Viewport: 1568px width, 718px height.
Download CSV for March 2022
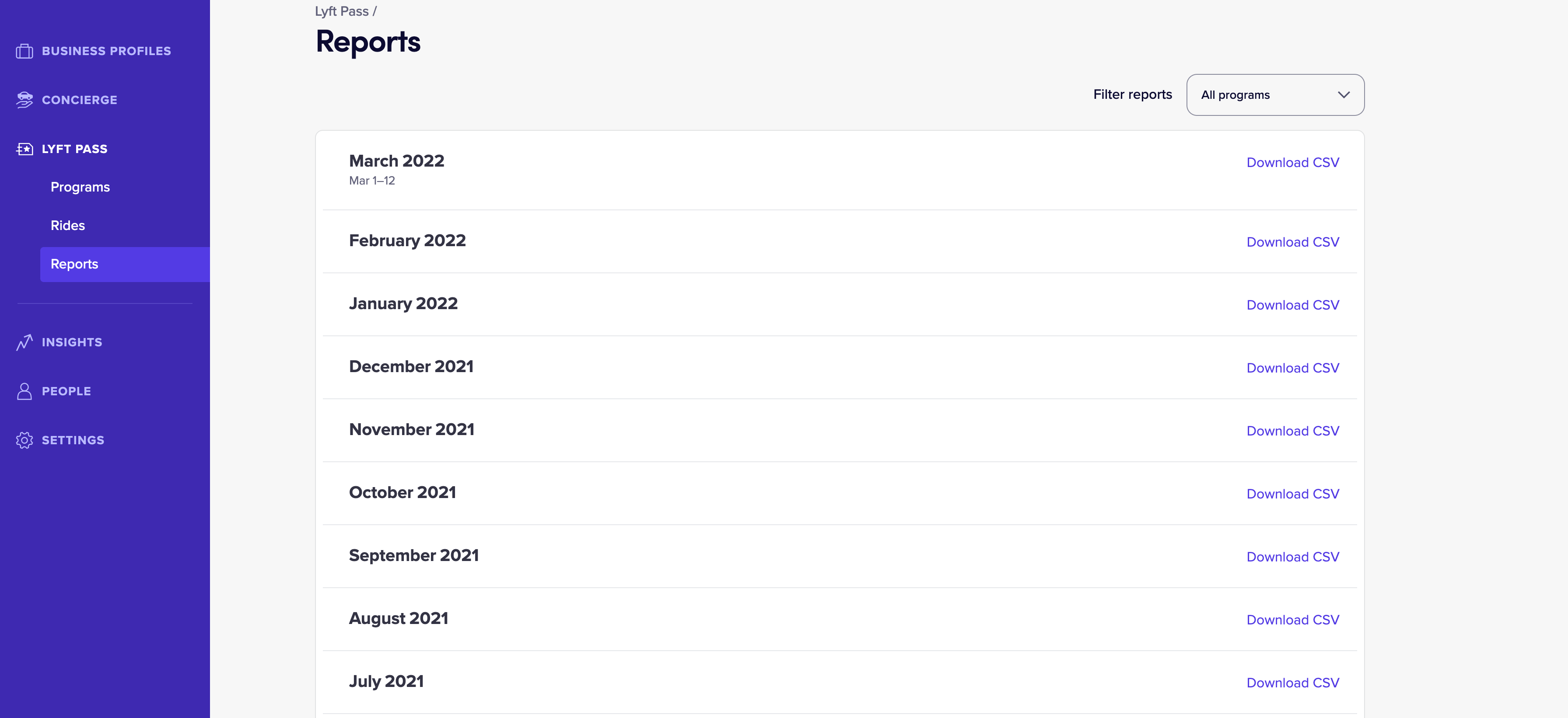point(1292,163)
